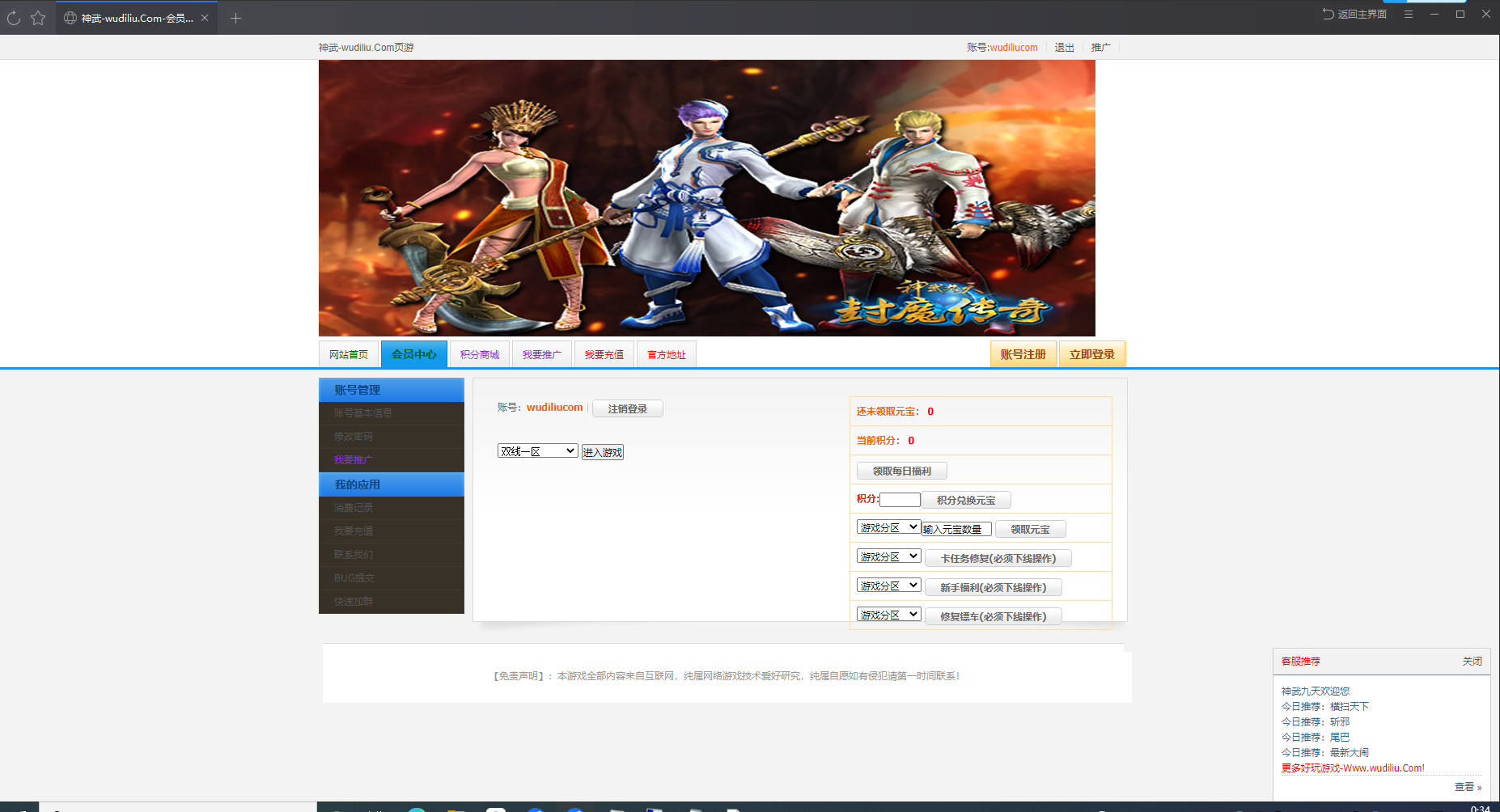Click the 立即登录 button

(1092, 354)
